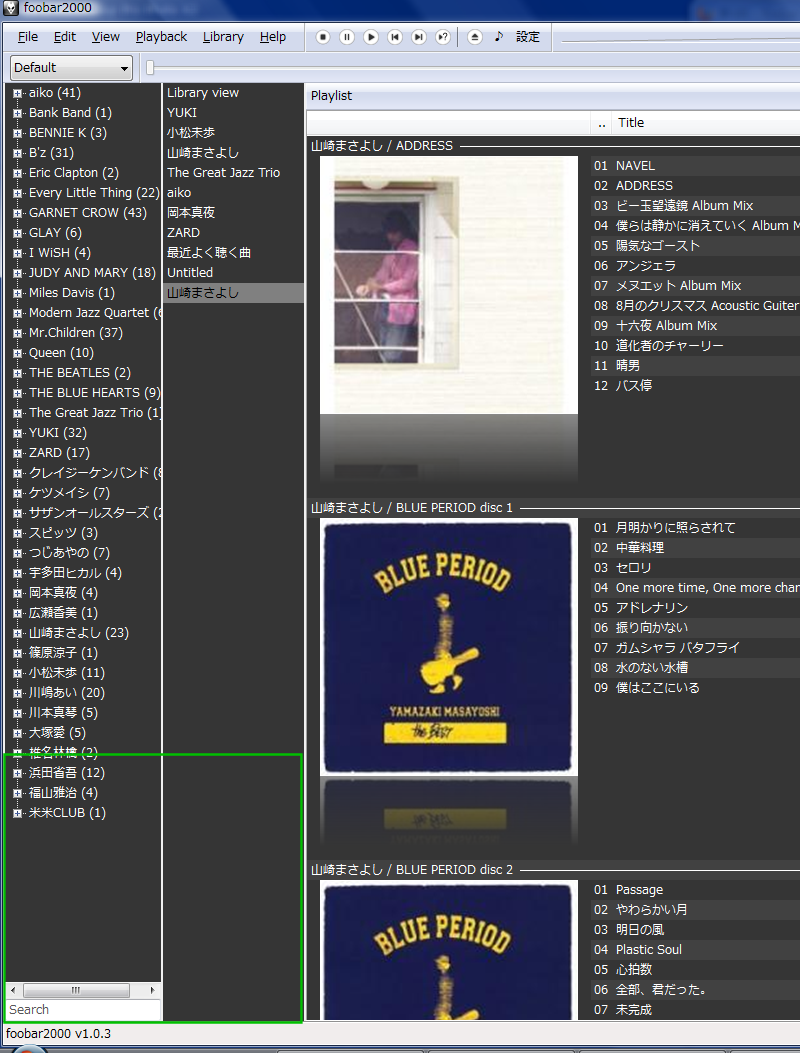This screenshot has height=1053, width=800.
Task: Skip to the previous track
Action: tap(395, 37)
